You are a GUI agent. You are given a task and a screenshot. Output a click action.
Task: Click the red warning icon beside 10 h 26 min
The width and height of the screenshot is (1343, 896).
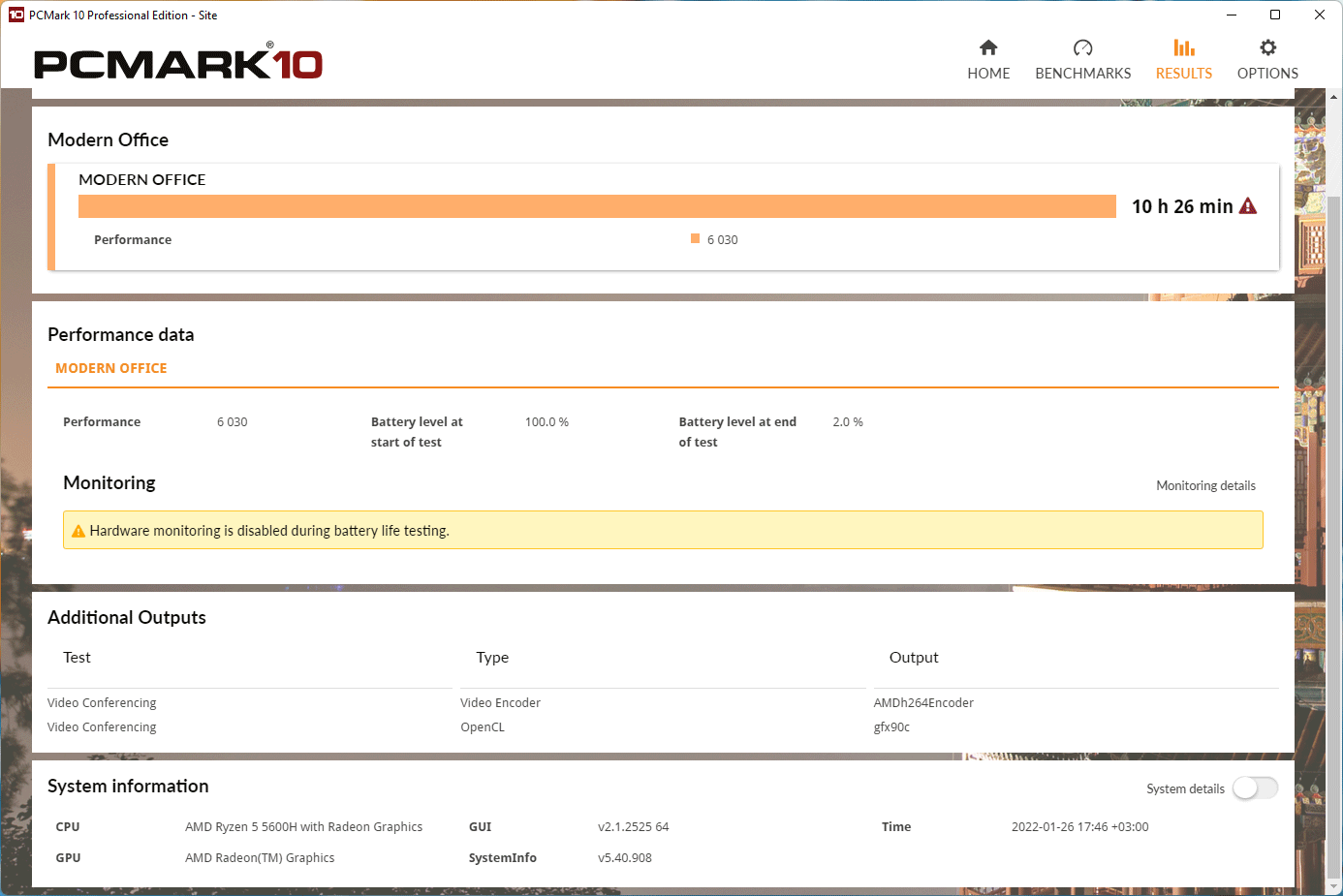point(1248,206)
